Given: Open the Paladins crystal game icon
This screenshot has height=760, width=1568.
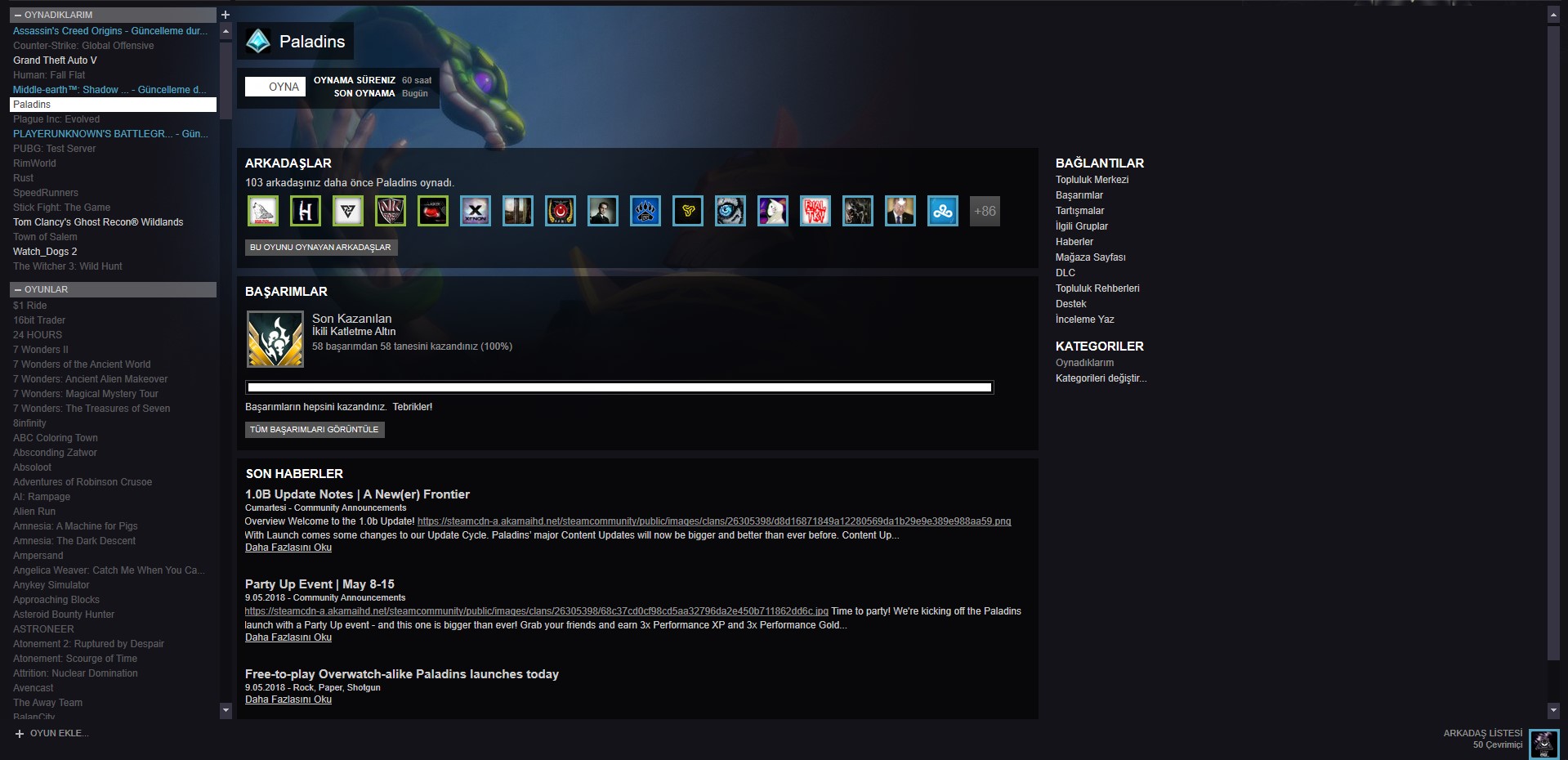Looking at the screenshot, I should pos(258,42).
